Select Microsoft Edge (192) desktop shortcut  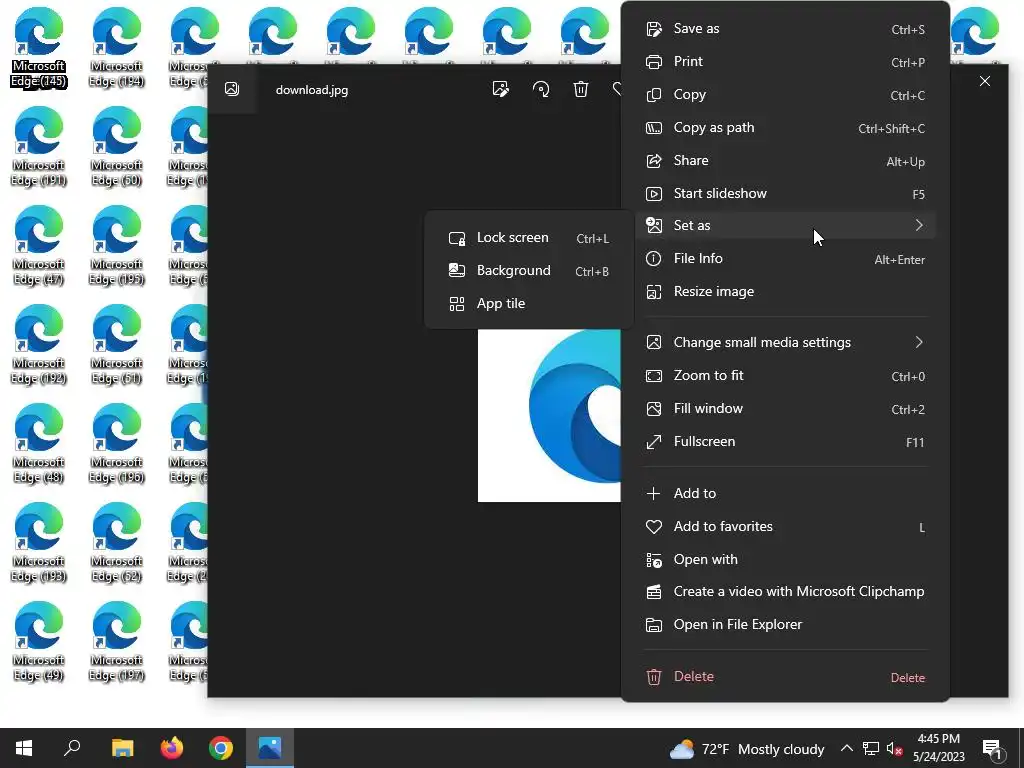pyautogui.click(x=39, y=344)
